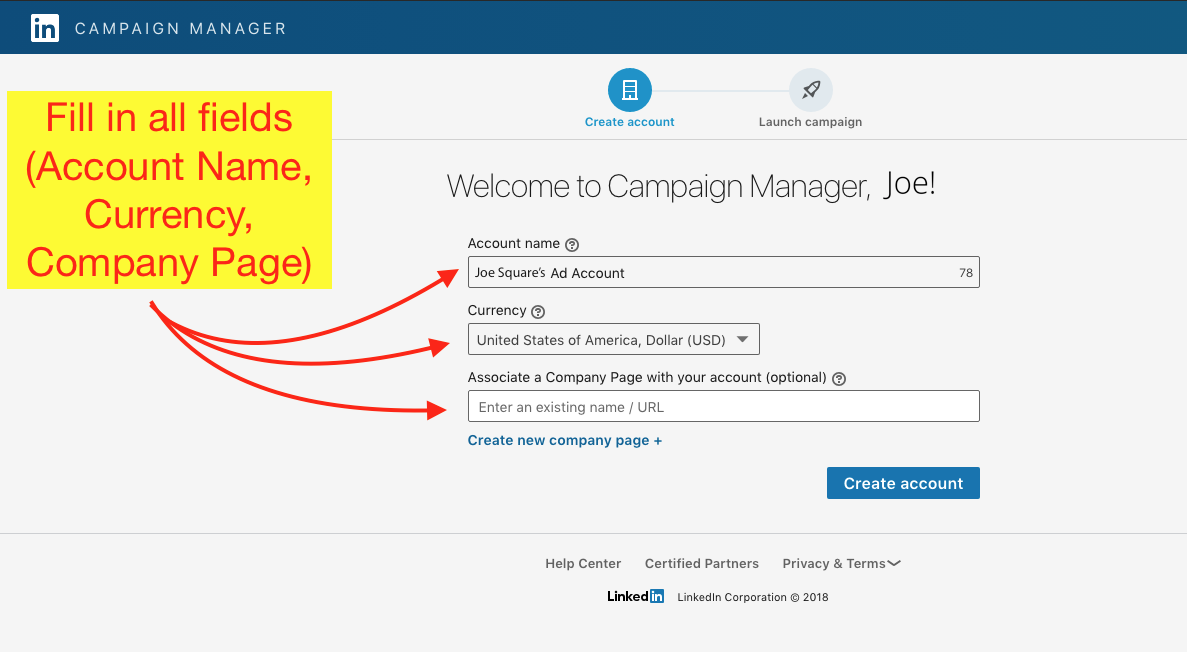Open the Help Center link
The image size is (1187, 652).
pos(583,563)
